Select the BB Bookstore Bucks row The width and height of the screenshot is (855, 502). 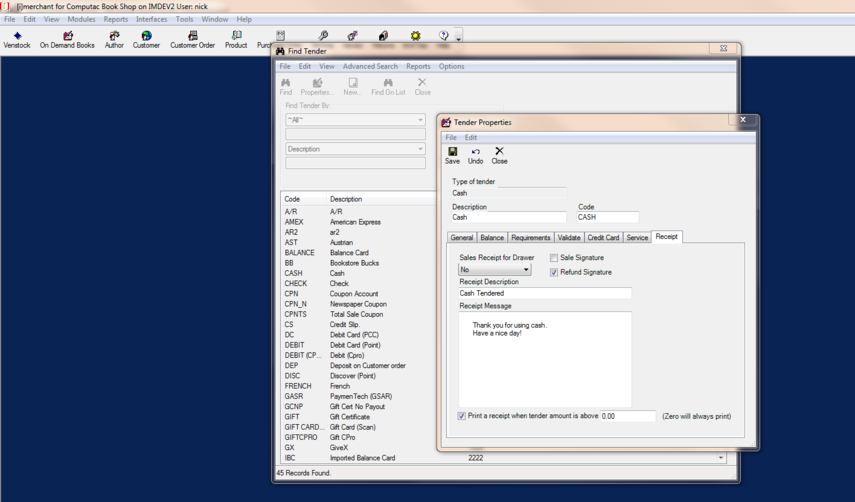click(359, 263)
